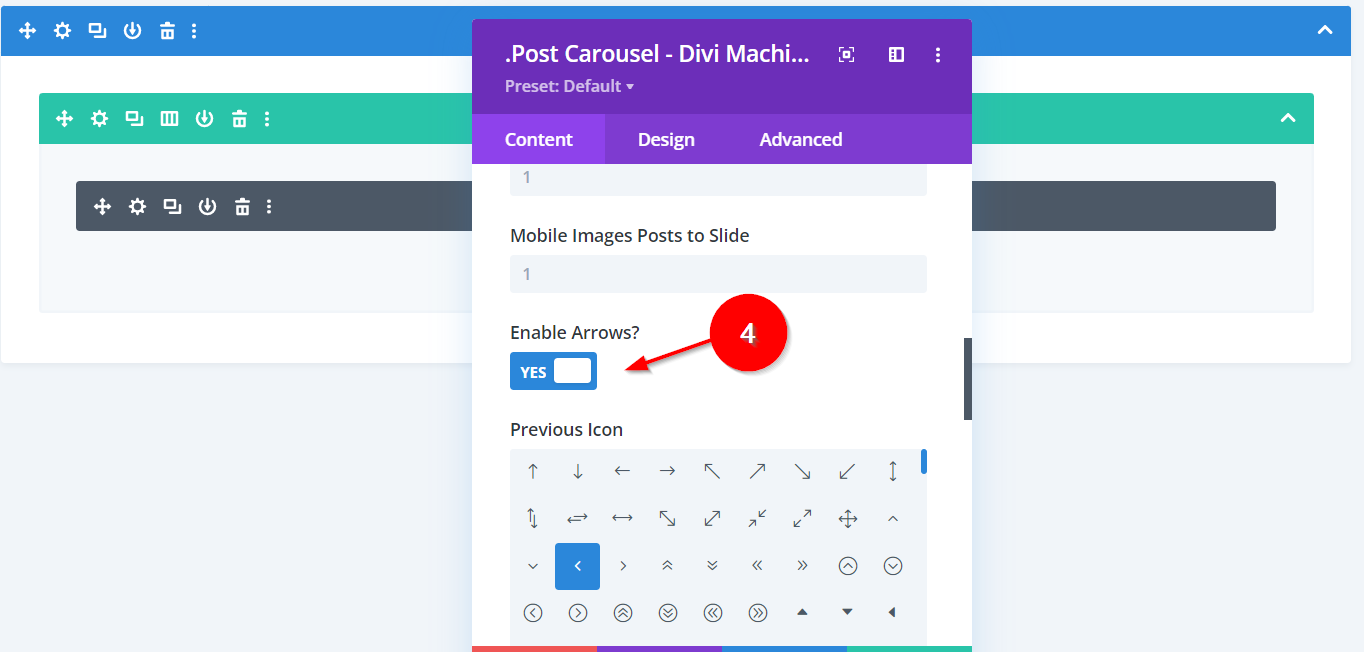Open the expand modal fullscreen icon

coord(846,55)
